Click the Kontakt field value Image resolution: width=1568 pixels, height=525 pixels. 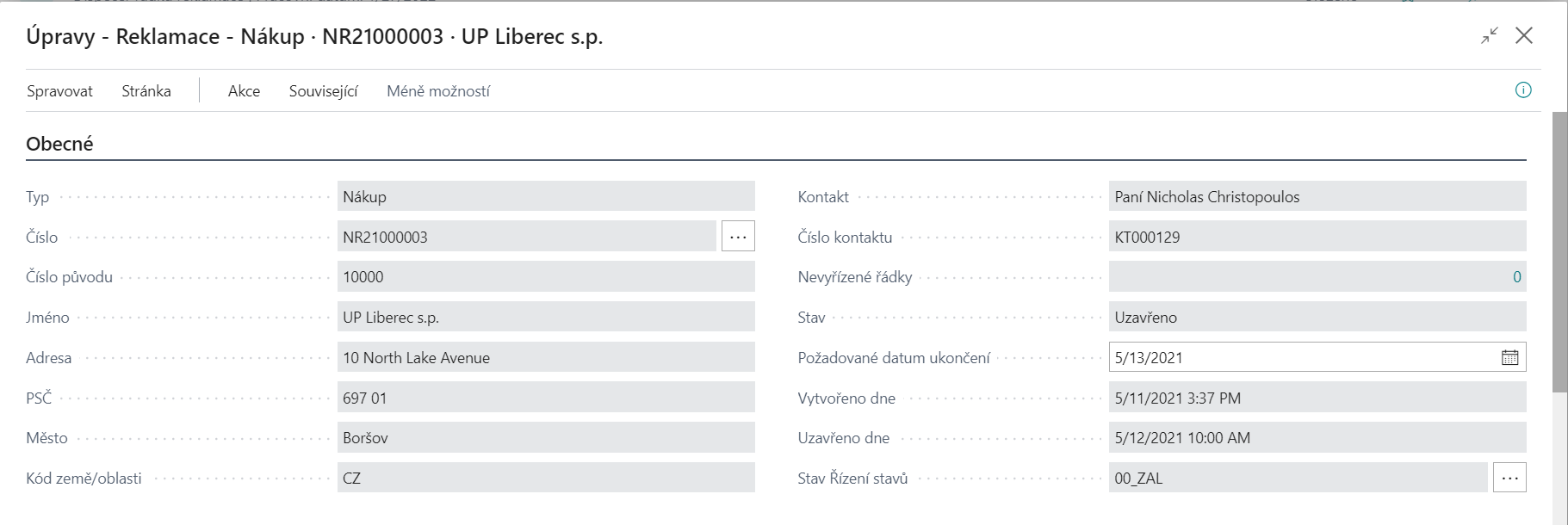(1316, 197)
